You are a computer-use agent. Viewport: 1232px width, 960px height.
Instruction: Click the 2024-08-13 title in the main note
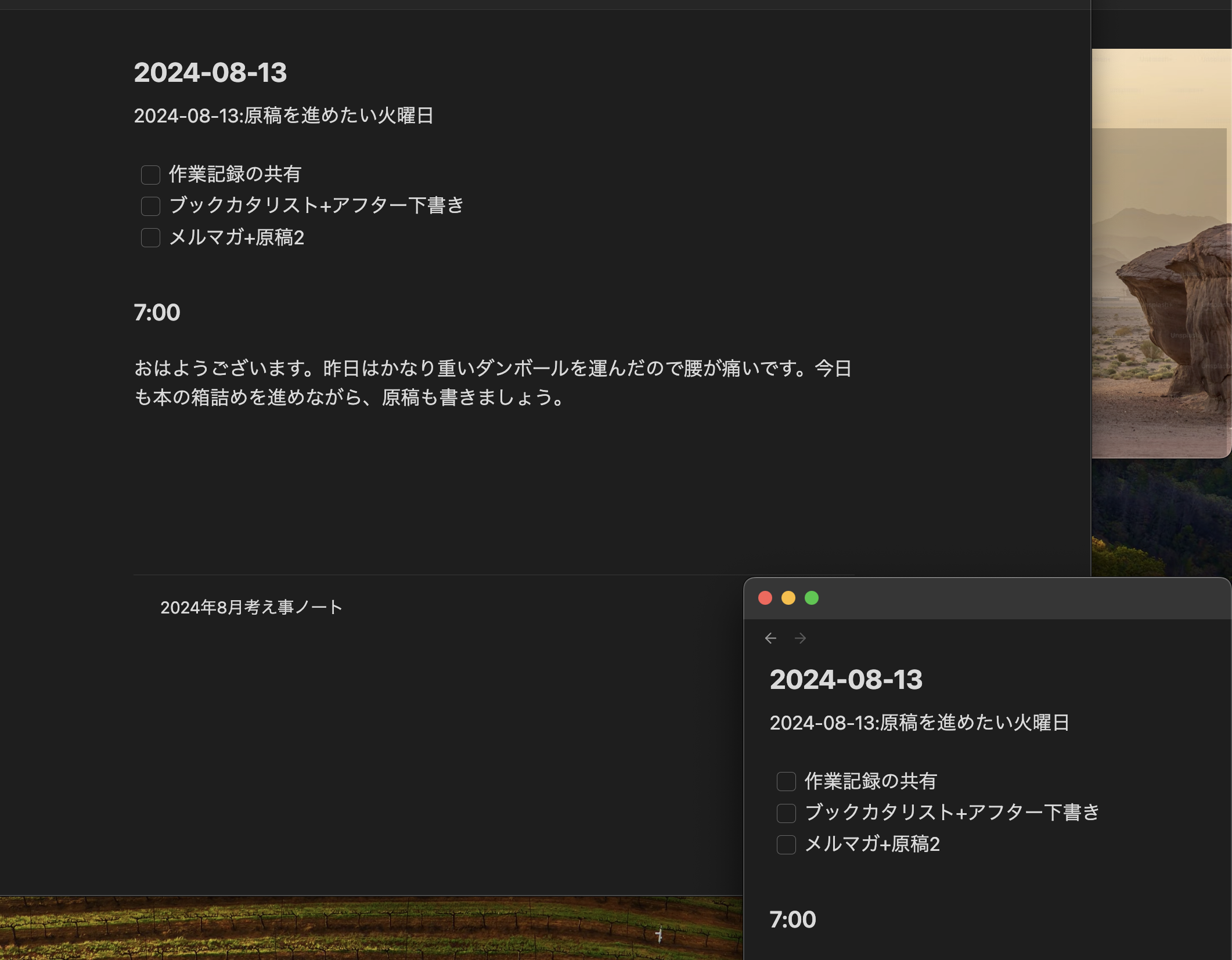(210, 73)
